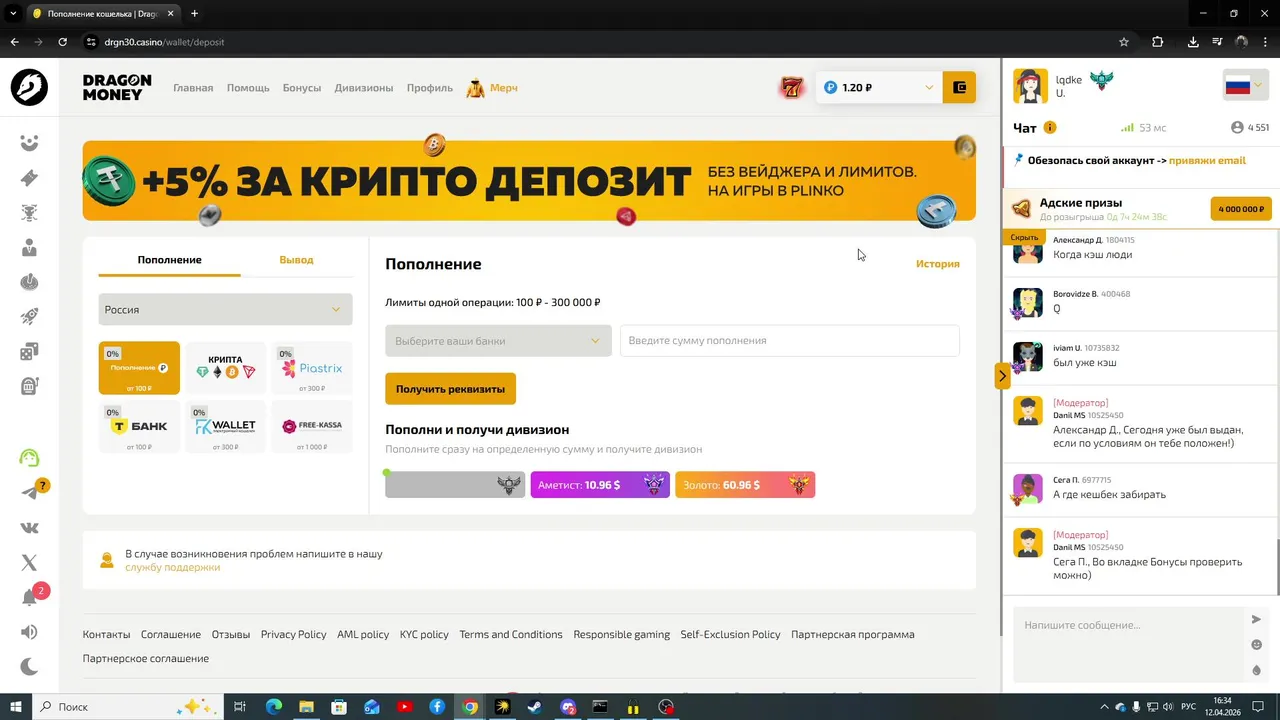
Task: Click the служба поддержки link
Action: point(172,567)
